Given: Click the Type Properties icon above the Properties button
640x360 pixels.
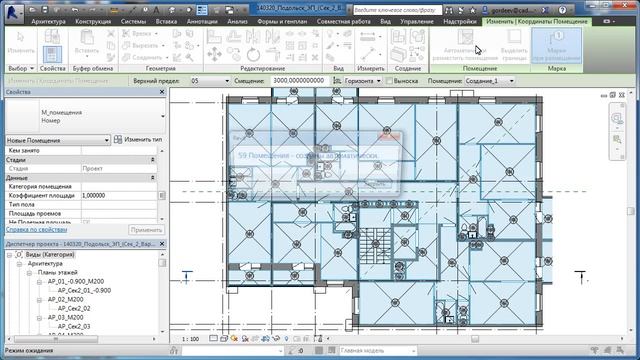Looking at the screenshot, I should tap(52, 37).
